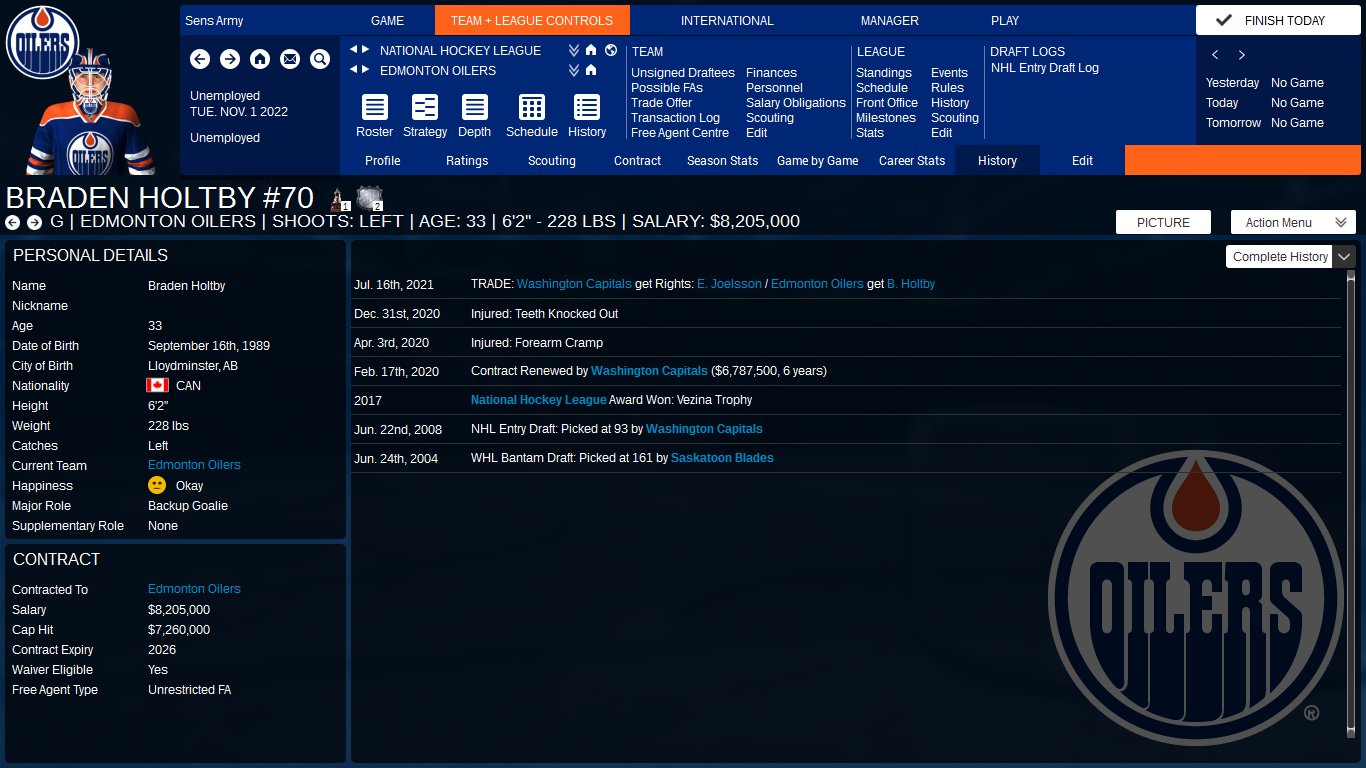Click the silver NHL shield award icon
This screenshot has width=1366, height=768.
370,198
